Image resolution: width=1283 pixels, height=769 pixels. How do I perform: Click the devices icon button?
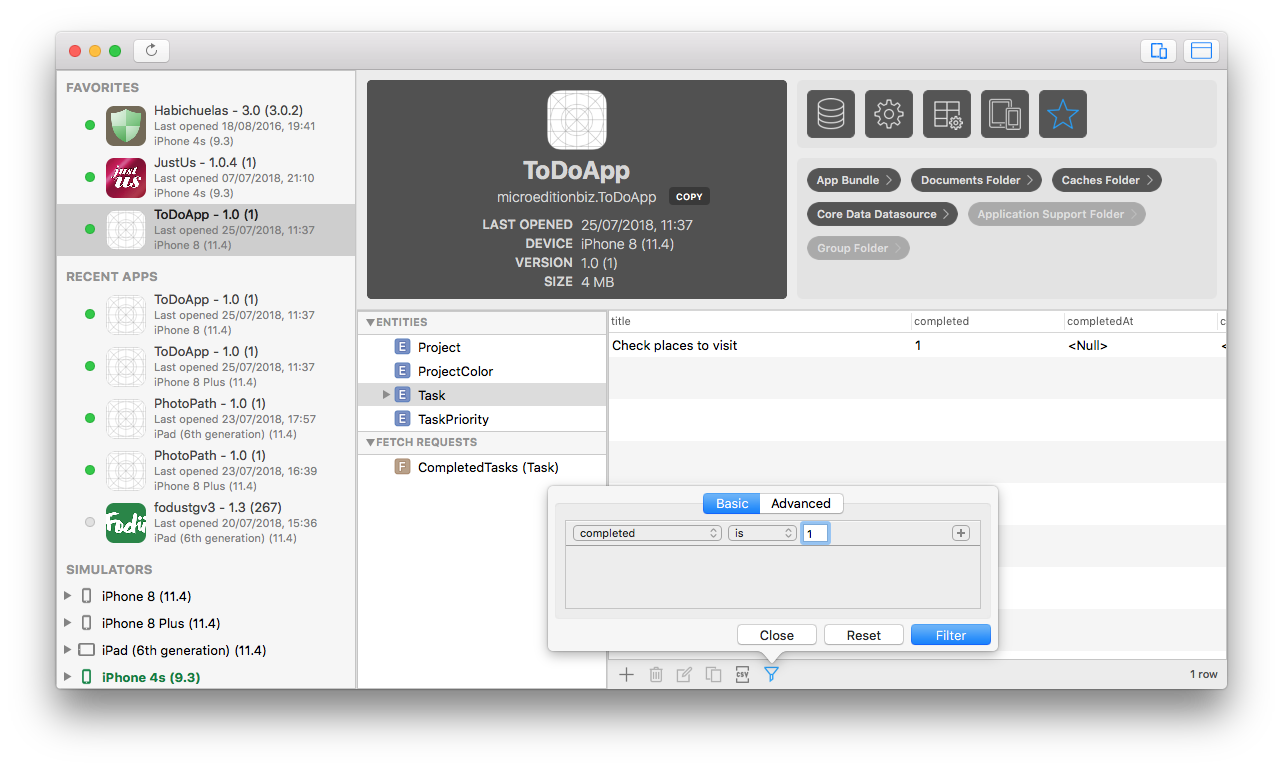1005,114
